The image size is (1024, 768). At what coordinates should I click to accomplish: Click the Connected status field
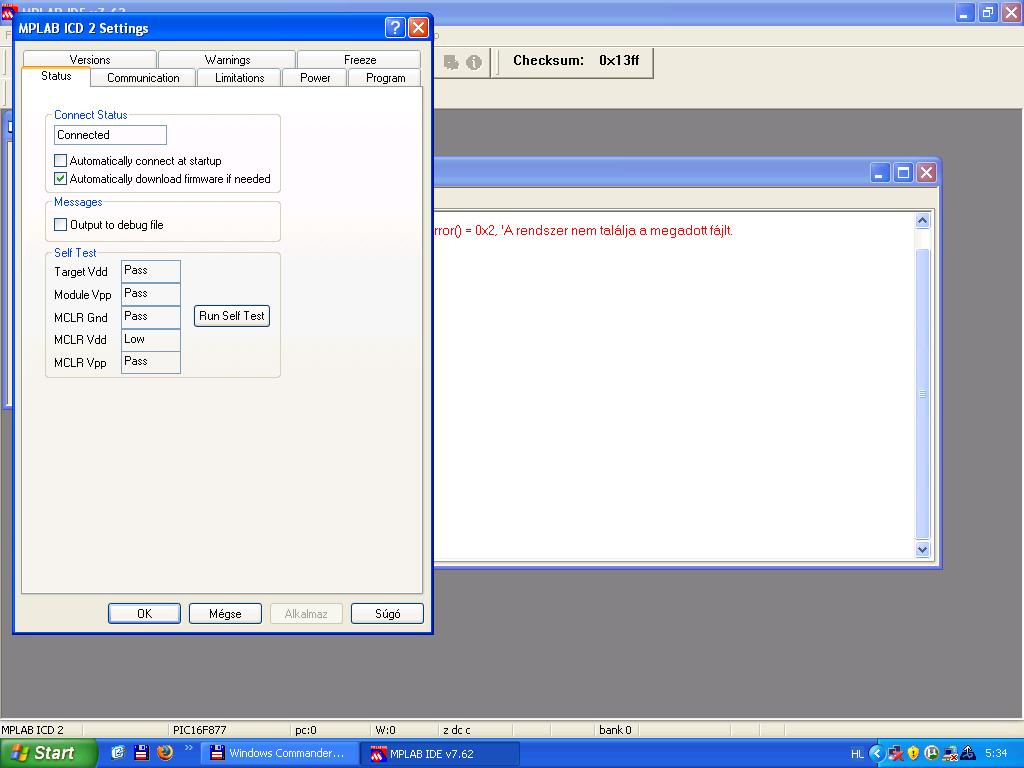point(110,135)
